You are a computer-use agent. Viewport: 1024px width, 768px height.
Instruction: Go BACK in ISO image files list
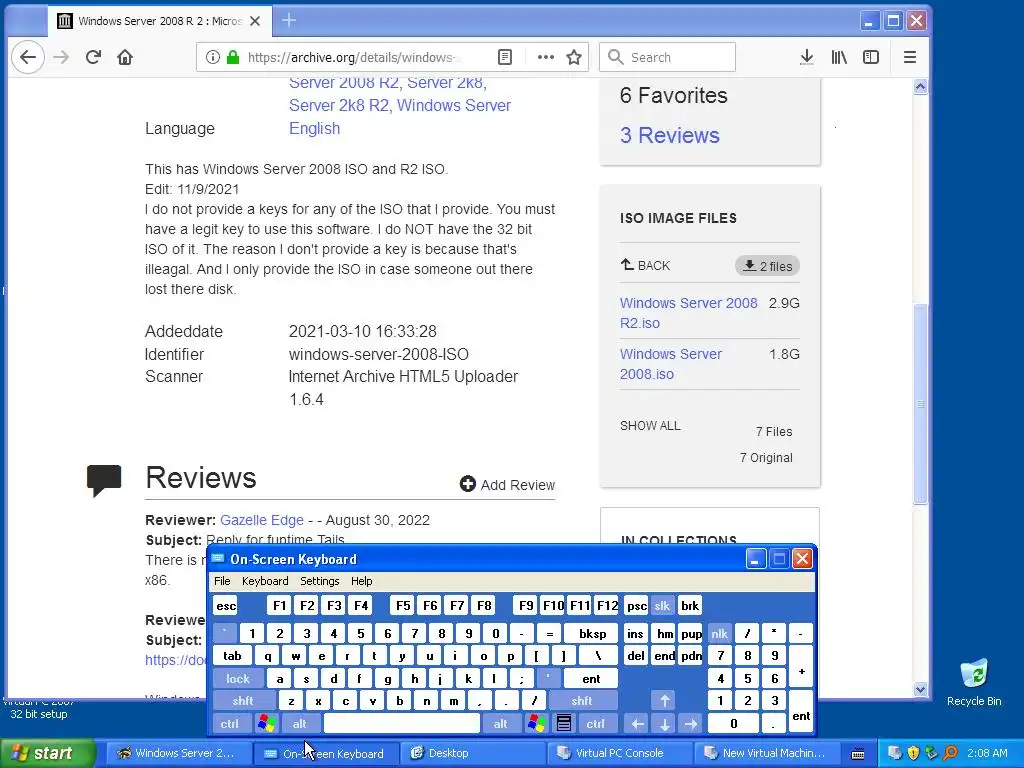coord(645,265)
